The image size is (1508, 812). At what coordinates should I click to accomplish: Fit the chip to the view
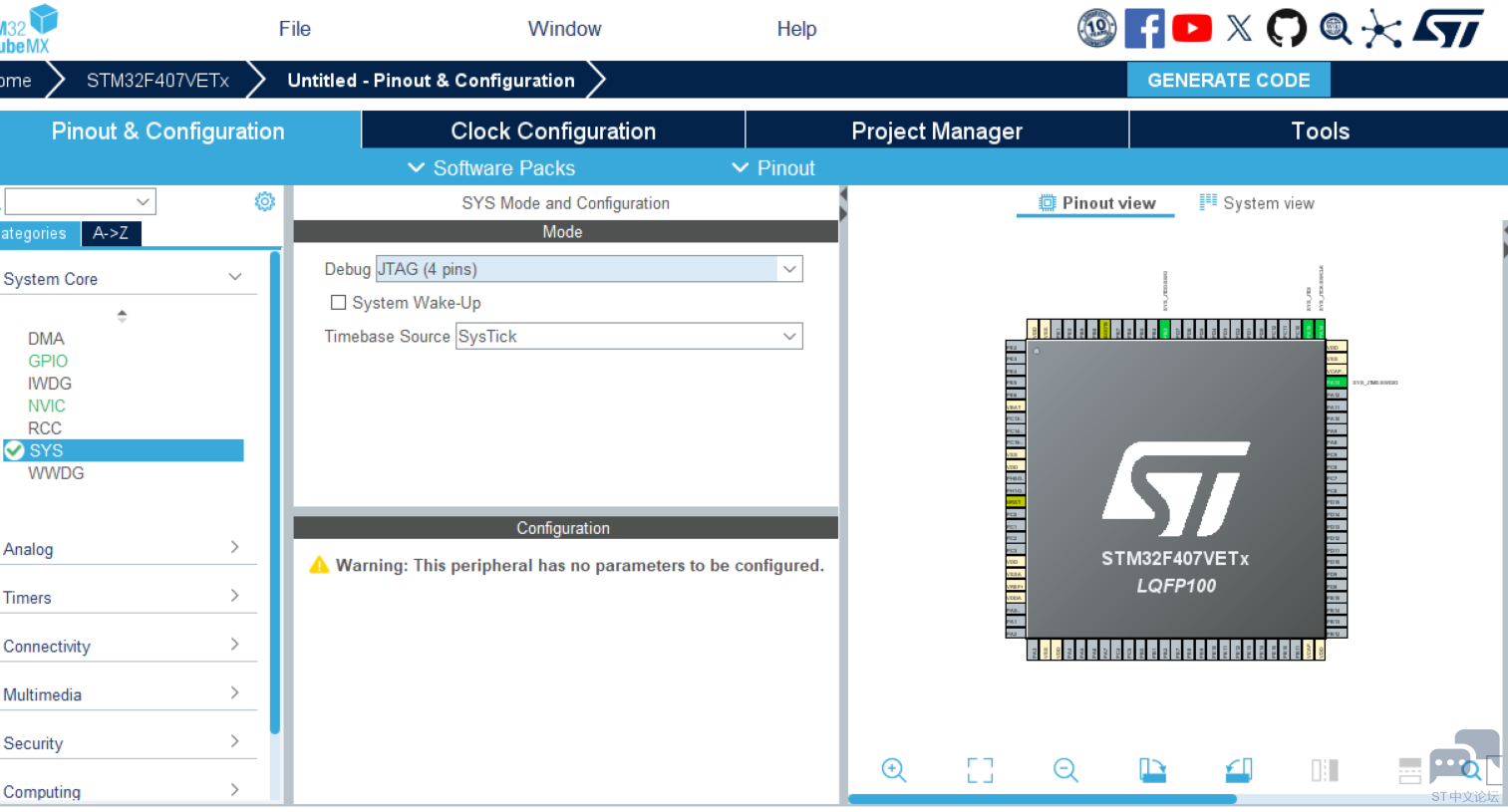[980, 770]
